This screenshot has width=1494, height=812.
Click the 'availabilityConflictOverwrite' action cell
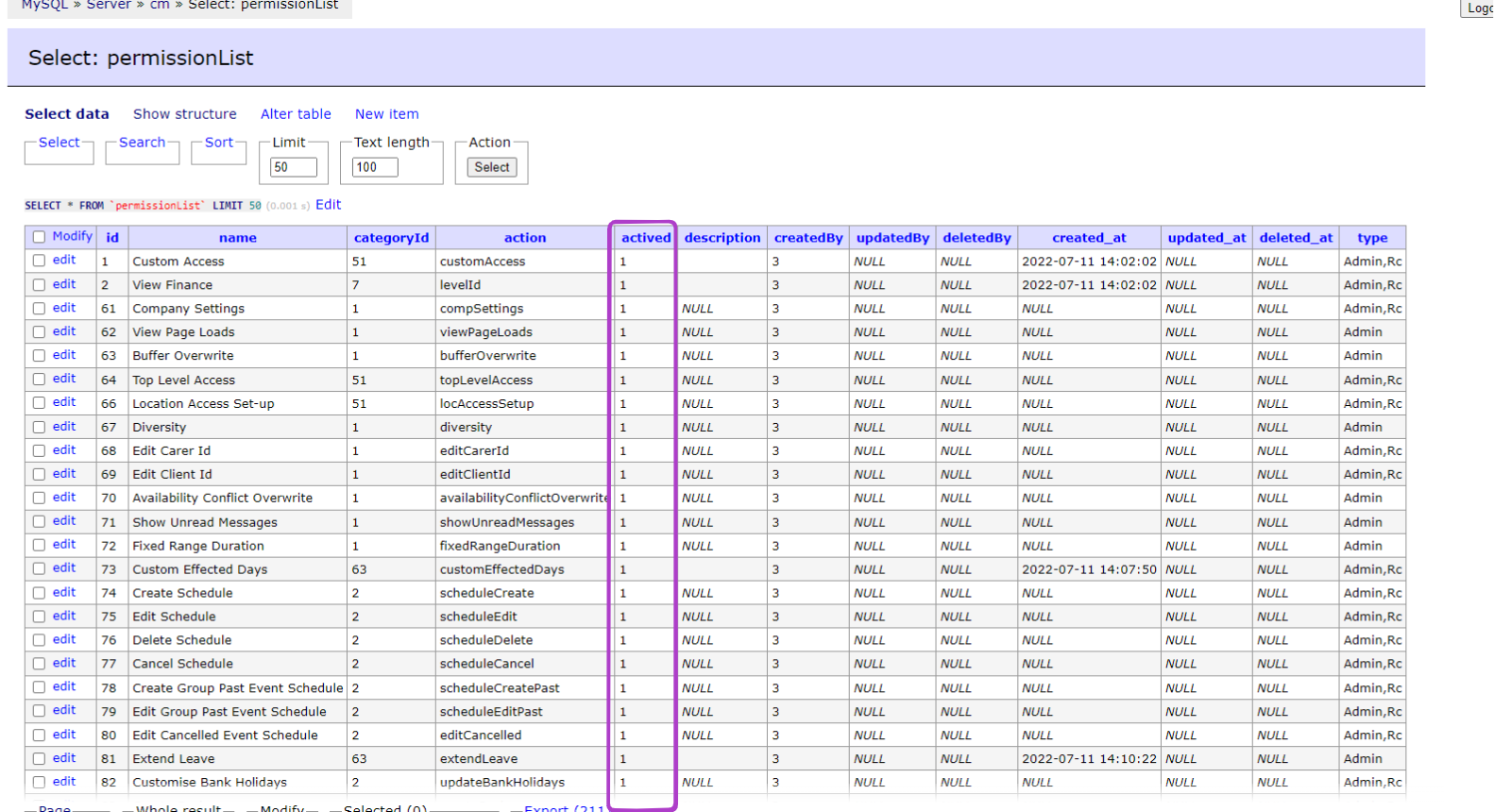click(x=523, y=498)
